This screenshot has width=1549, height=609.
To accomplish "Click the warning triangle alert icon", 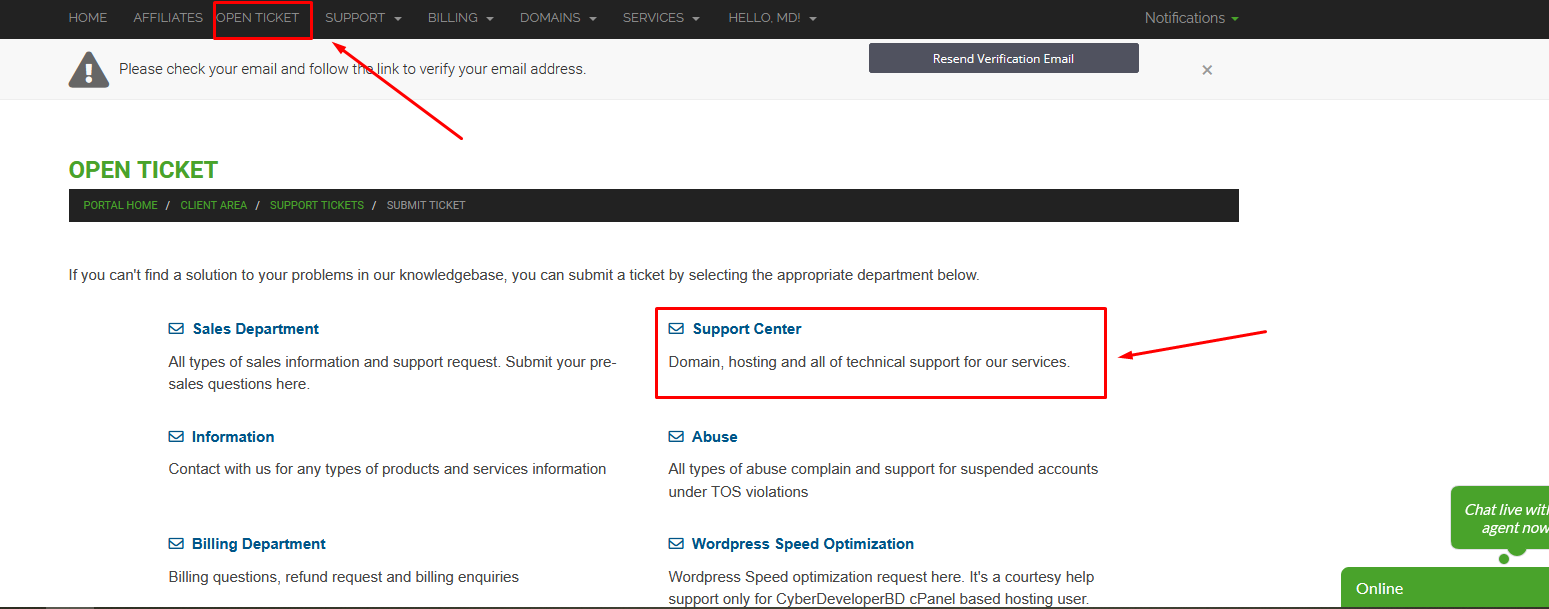I will point(89,69).
